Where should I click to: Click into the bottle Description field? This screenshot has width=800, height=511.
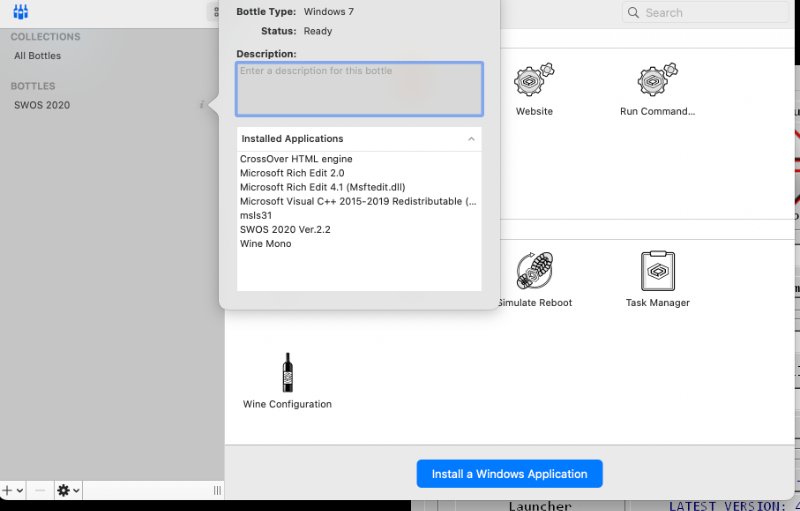359,89
